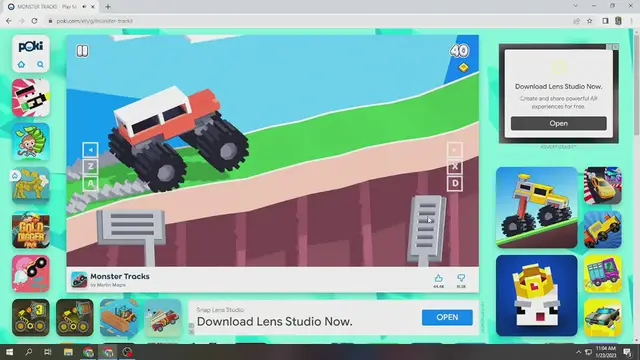640x360 pixels.
Task: Open the Open button in Lens Studio side ad
Action: click(558, 123)
